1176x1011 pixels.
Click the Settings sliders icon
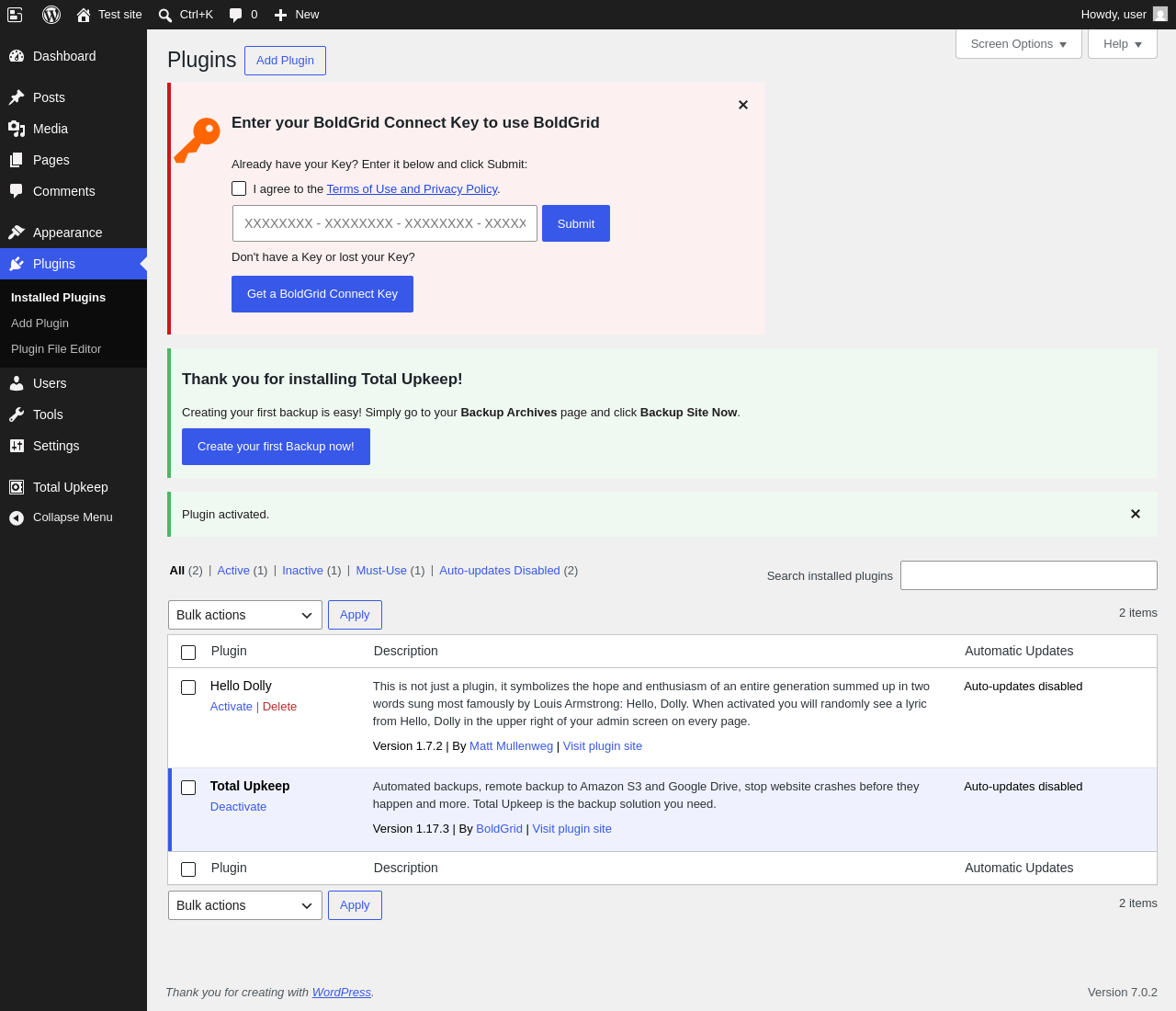(x=17, y=446)
